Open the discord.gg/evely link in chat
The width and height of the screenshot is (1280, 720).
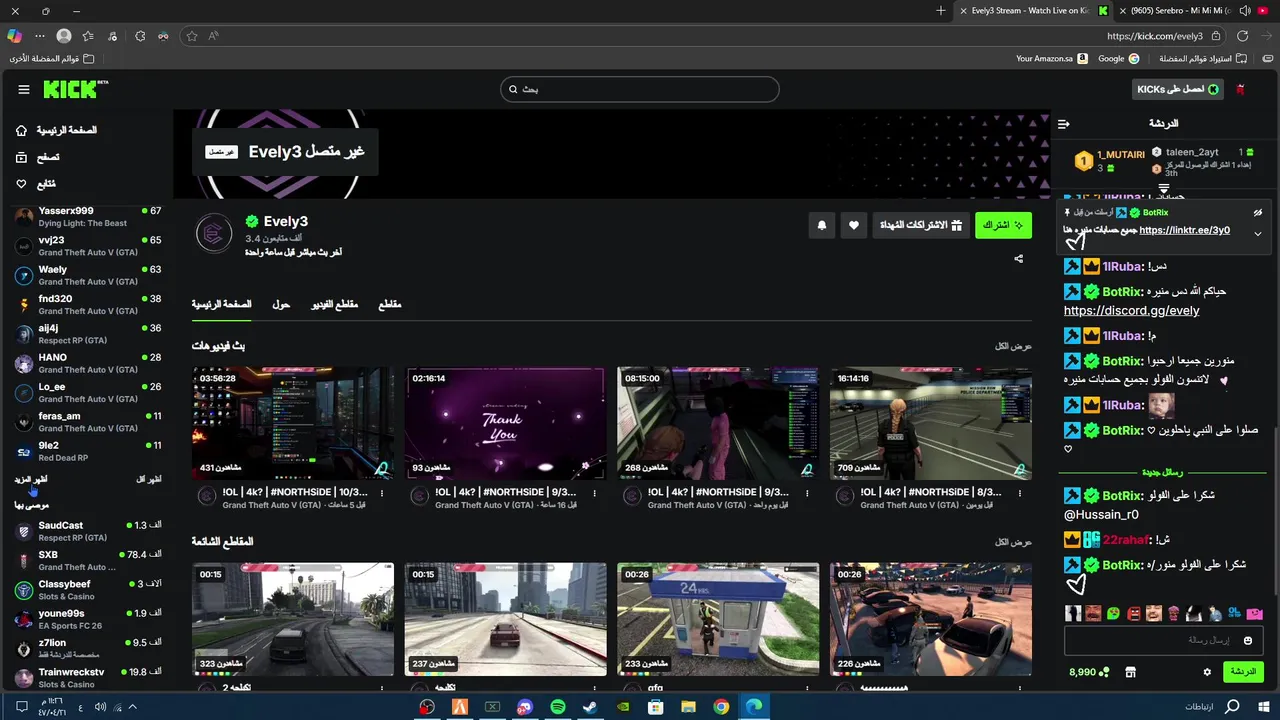(x=1131, y=311)
